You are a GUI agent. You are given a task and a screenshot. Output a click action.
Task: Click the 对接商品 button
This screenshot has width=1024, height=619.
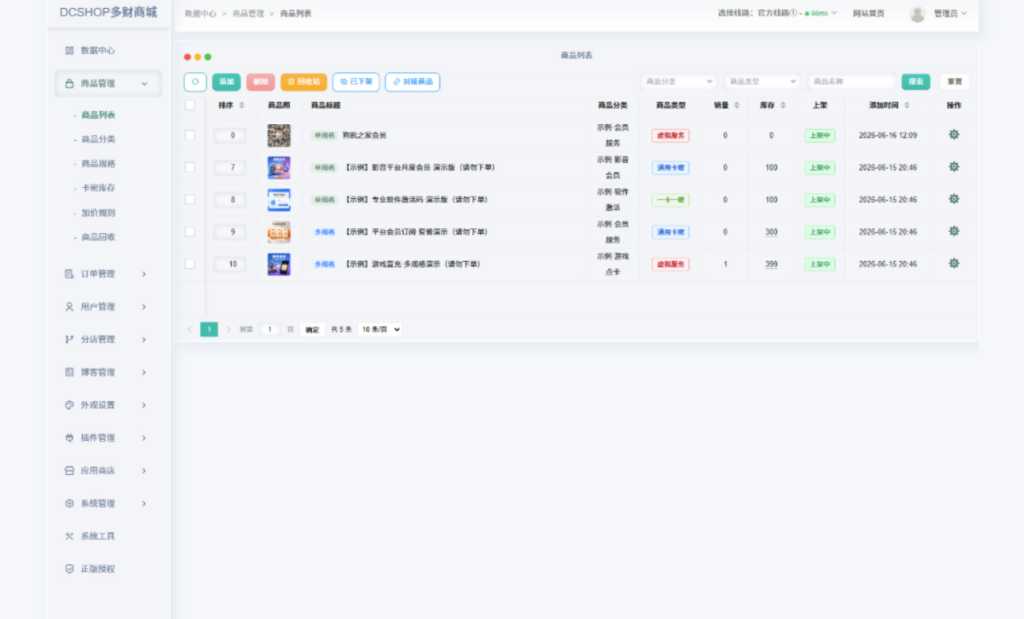click(x=413, y=82)
